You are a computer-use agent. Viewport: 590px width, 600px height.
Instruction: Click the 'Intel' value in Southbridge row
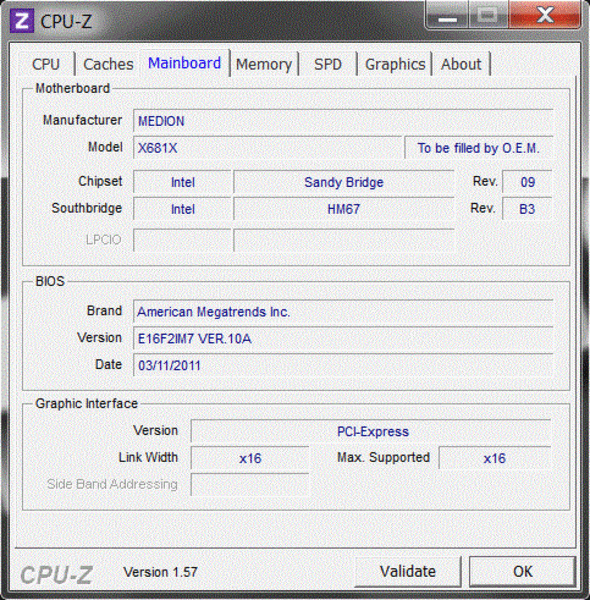pos(183,209)
